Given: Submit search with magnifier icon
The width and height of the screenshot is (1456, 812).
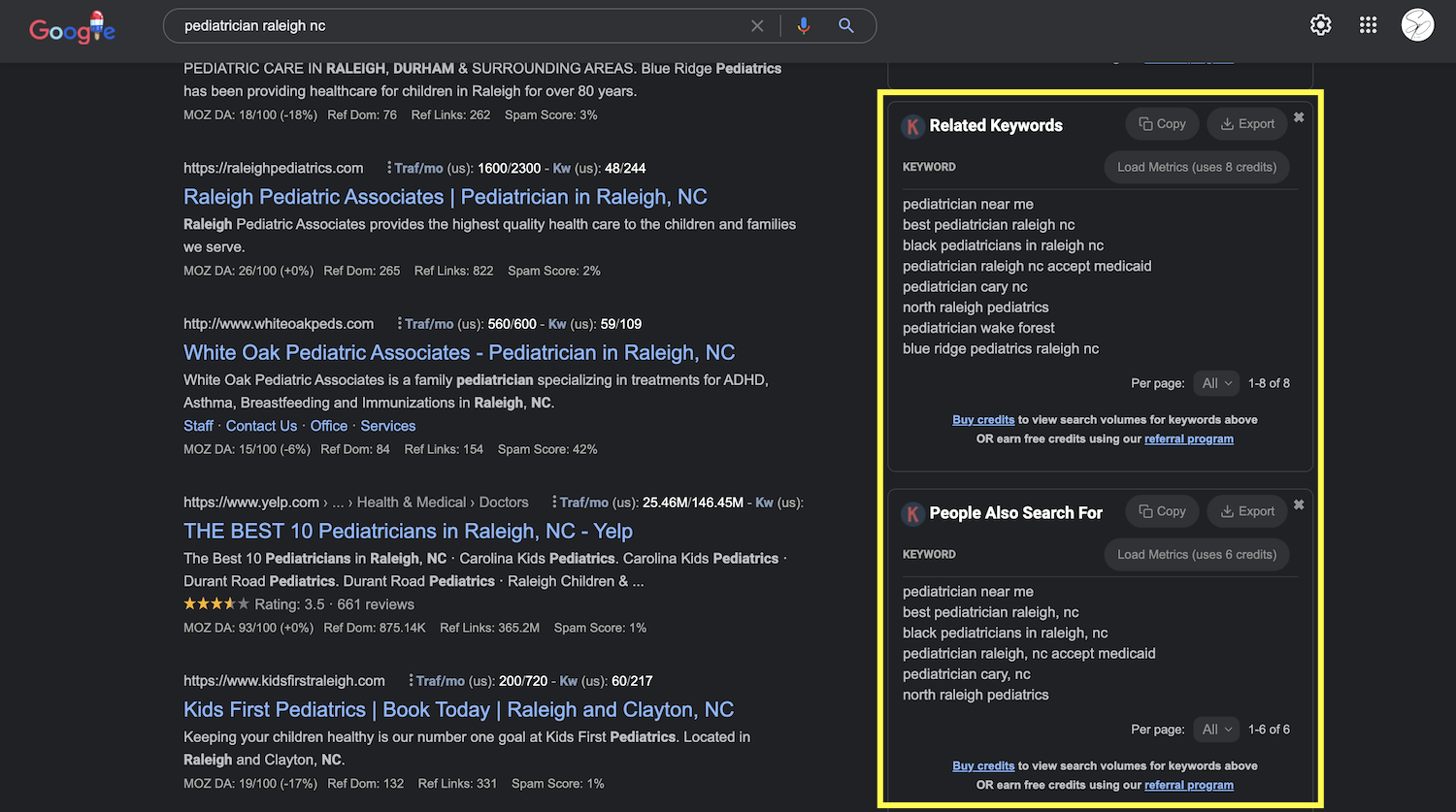Looking at the screenshot, I should pos(846,26).
